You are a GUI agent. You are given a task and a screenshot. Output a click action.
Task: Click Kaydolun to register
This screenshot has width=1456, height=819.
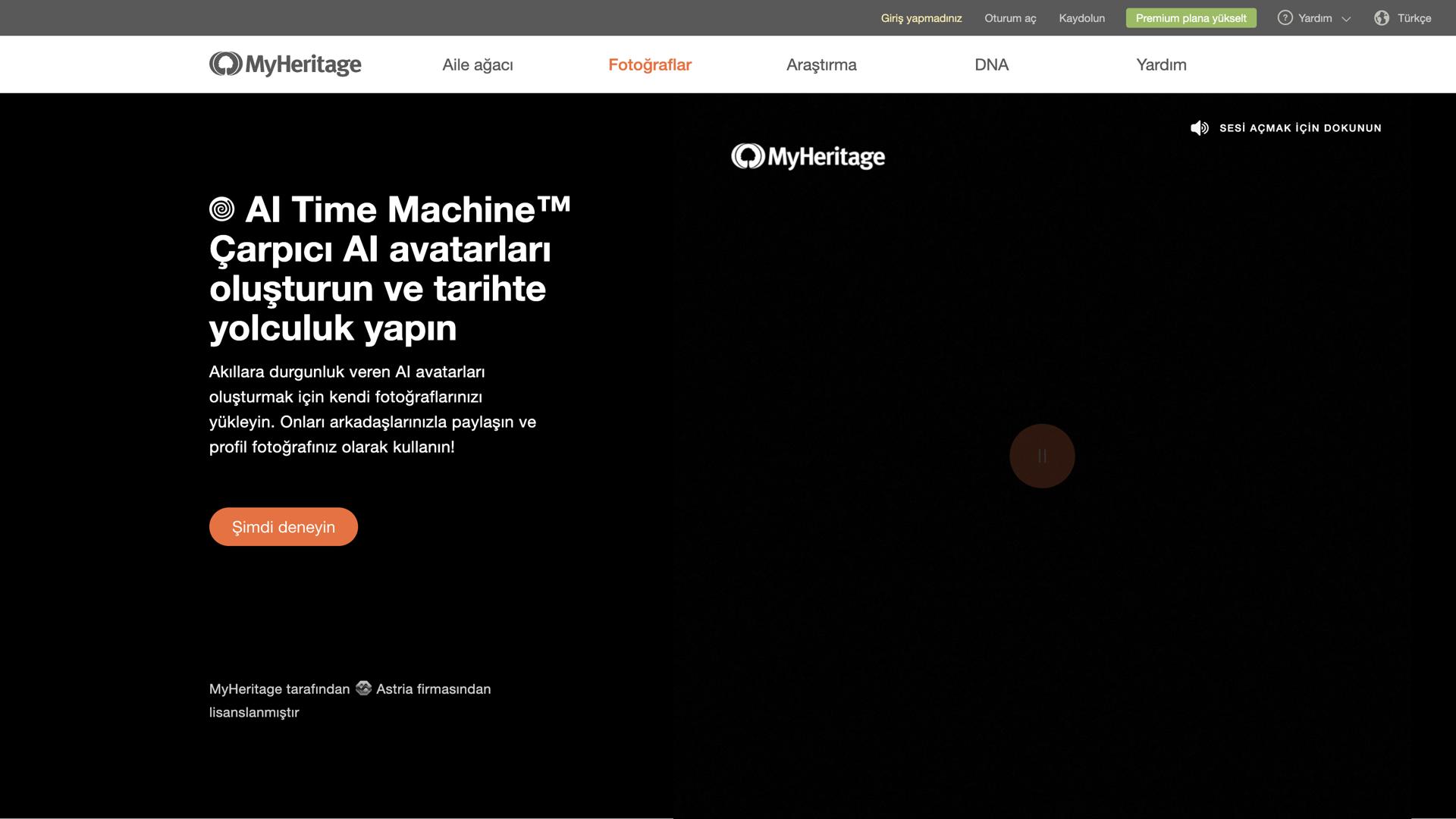click(1082, 17)
